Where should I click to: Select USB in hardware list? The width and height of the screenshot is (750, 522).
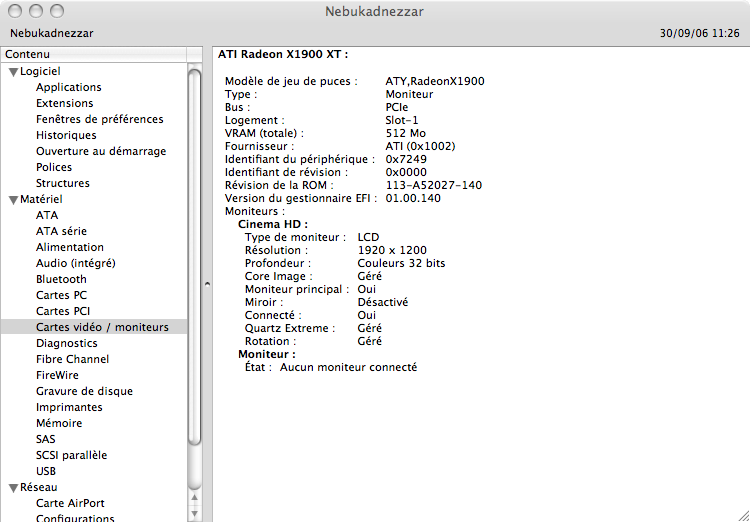click(x=46, y=471)
